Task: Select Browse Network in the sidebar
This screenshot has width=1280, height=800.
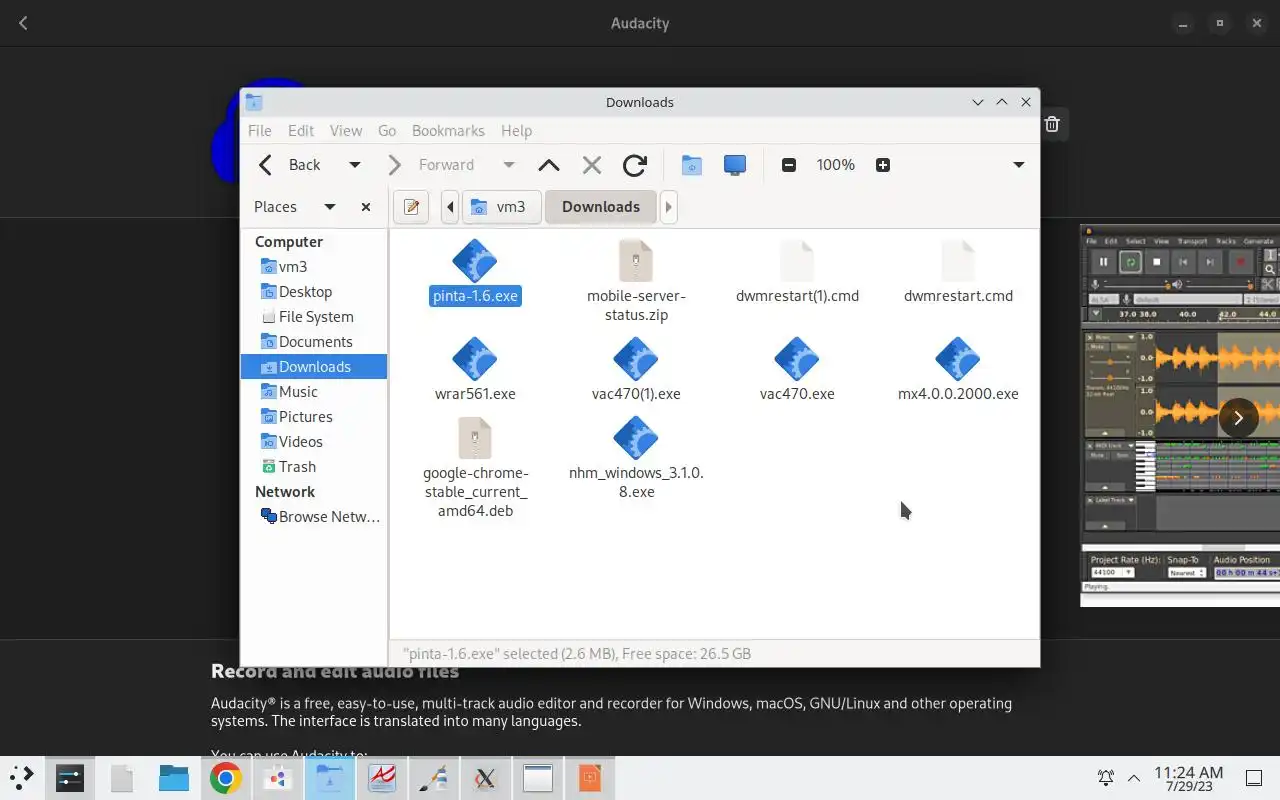Action: click(x=314, y=517)
